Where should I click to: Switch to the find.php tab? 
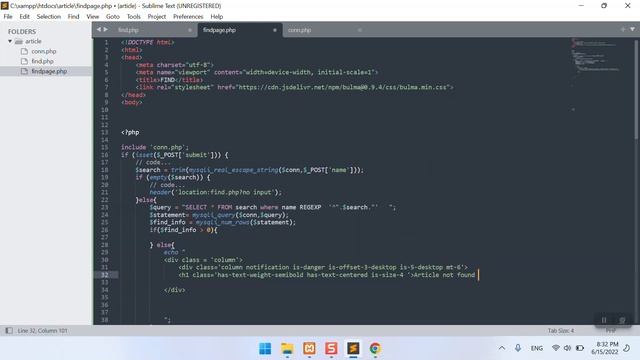128,30
